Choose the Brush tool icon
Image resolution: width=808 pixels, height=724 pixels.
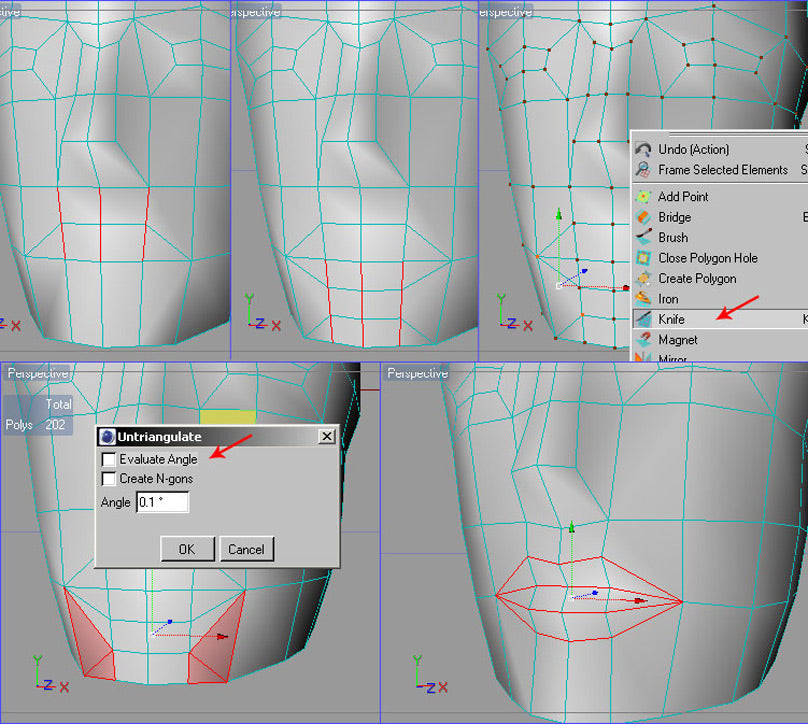[643, 238]
